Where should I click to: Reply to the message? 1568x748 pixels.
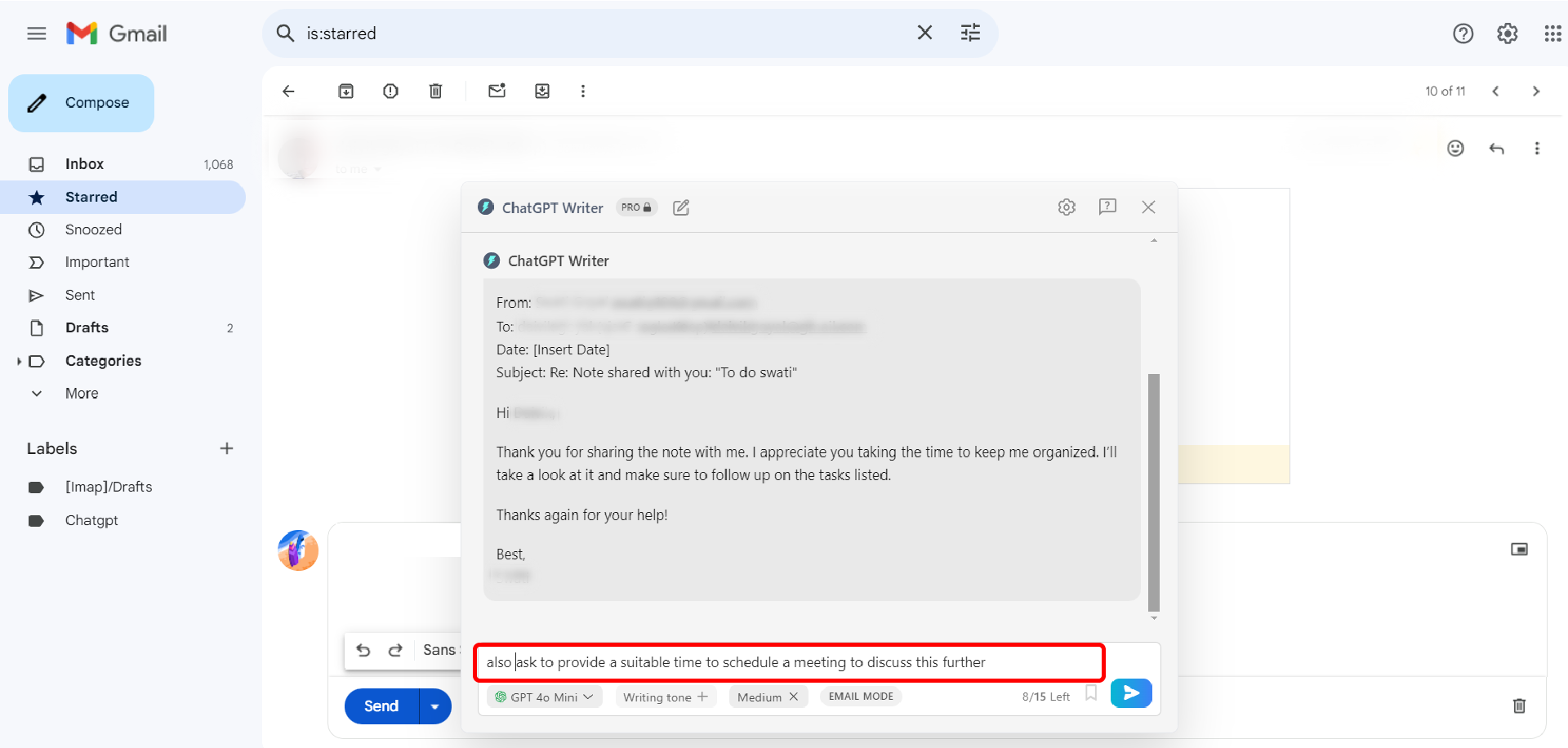coord(1496,148)
